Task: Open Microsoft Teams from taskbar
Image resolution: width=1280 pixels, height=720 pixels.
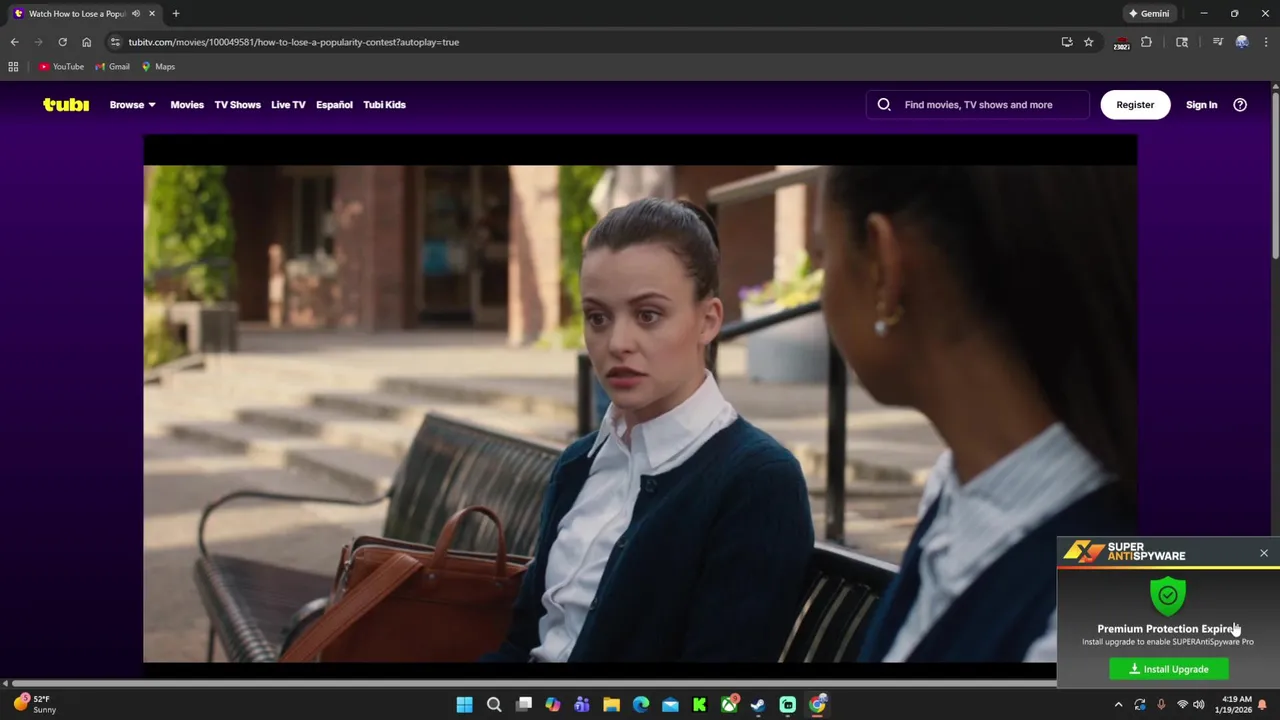Action: (582, 705)
